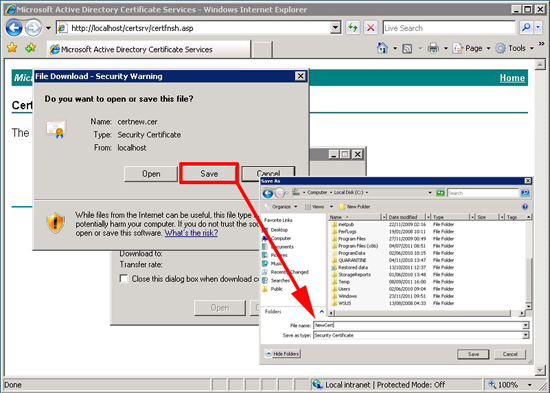This screenshot has height=393, width=550.
Task: Open Recent Pages dropdown next to Forward
Action: pyautogui.click(x=48, y=28)
